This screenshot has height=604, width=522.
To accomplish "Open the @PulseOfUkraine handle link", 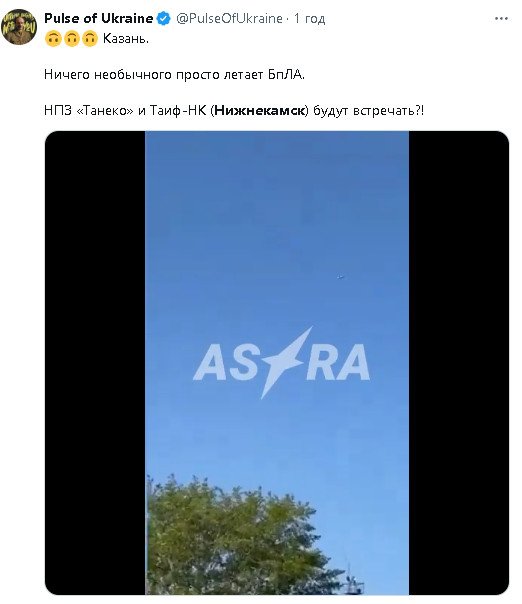I will (x=229, y=18).
